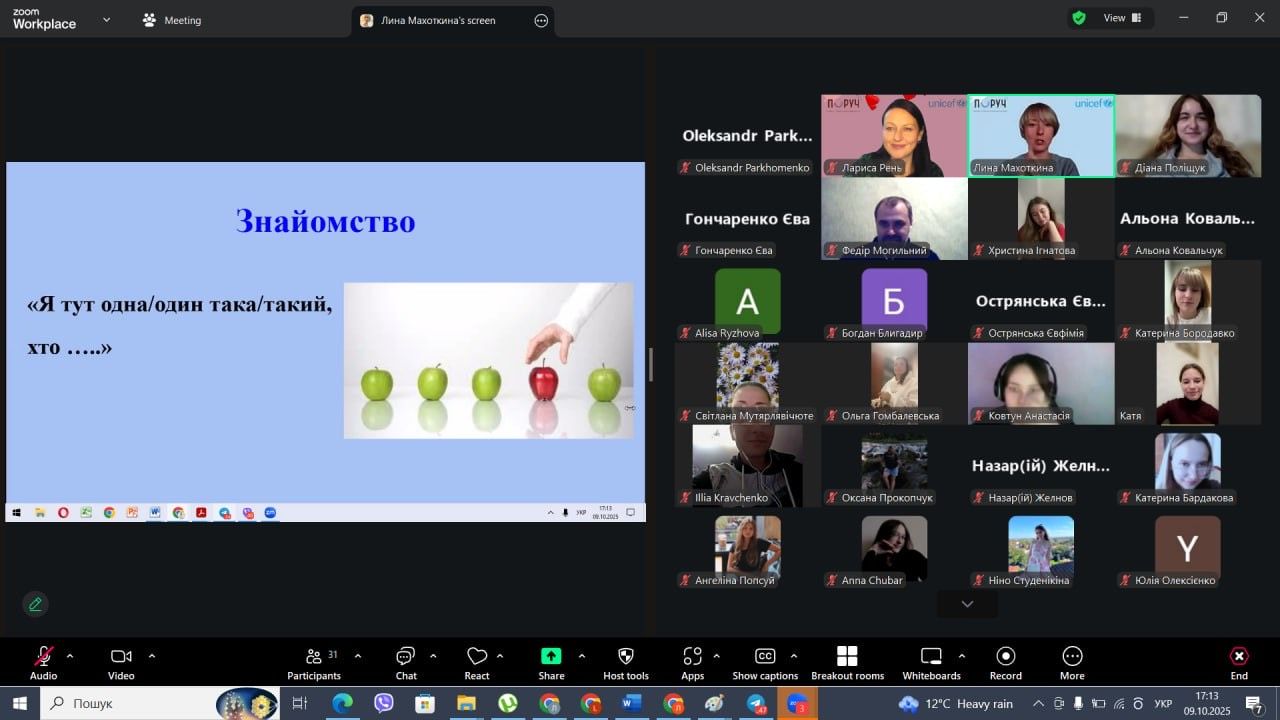Start recording with the Record button
Viewport: 1280px width, 720px height.
pos(1006,657)
